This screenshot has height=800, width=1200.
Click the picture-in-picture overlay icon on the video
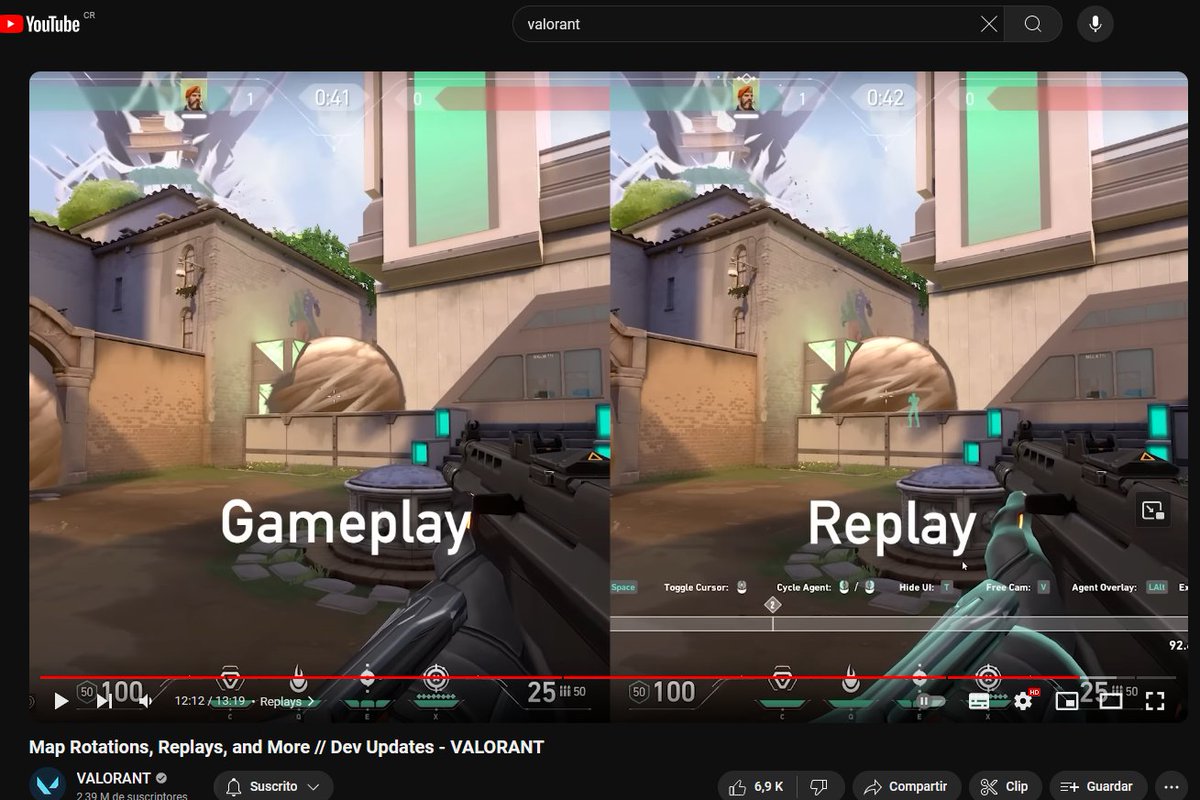click(x=1153, y=511)
